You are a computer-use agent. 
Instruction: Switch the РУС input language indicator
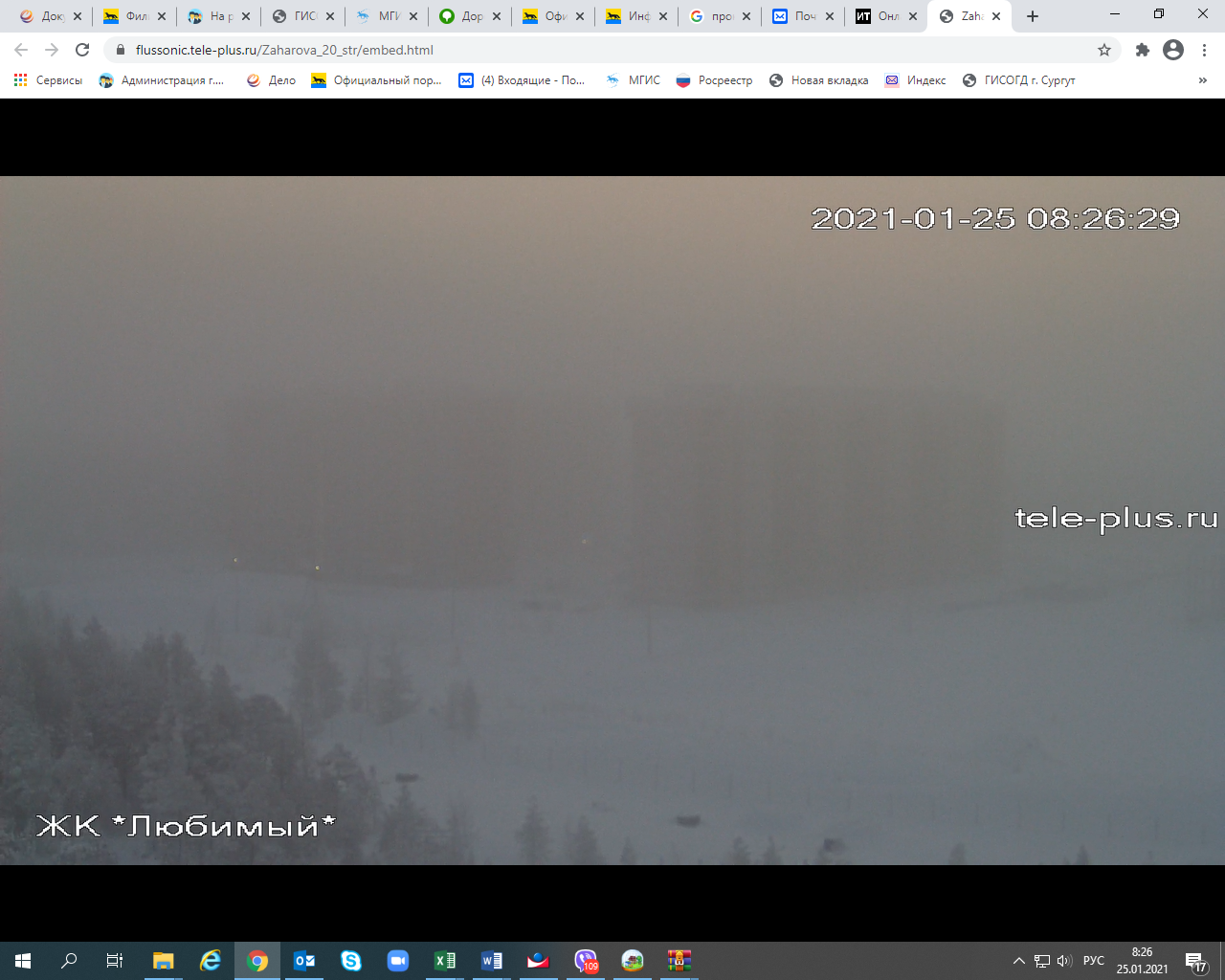[1093, 961]
